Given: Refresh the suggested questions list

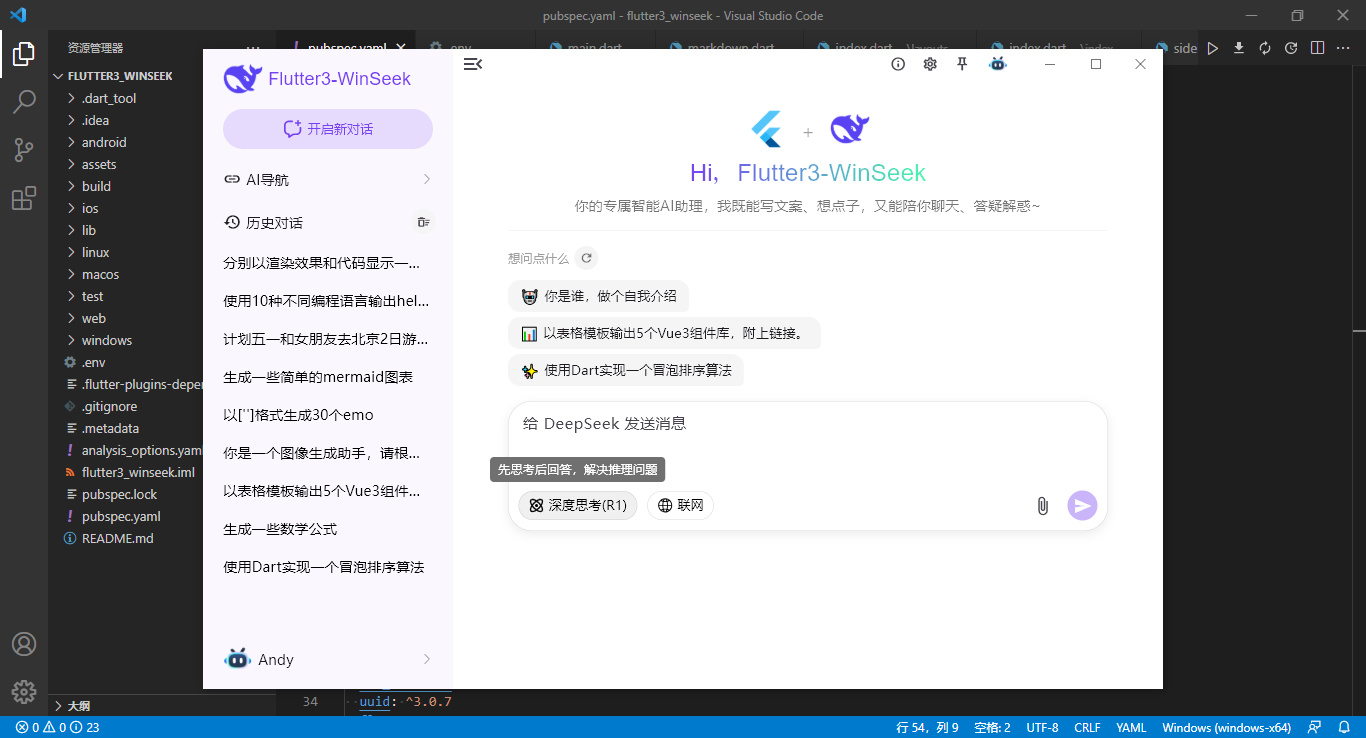Looking at the screenshot, I should click(x=587, y=258).
